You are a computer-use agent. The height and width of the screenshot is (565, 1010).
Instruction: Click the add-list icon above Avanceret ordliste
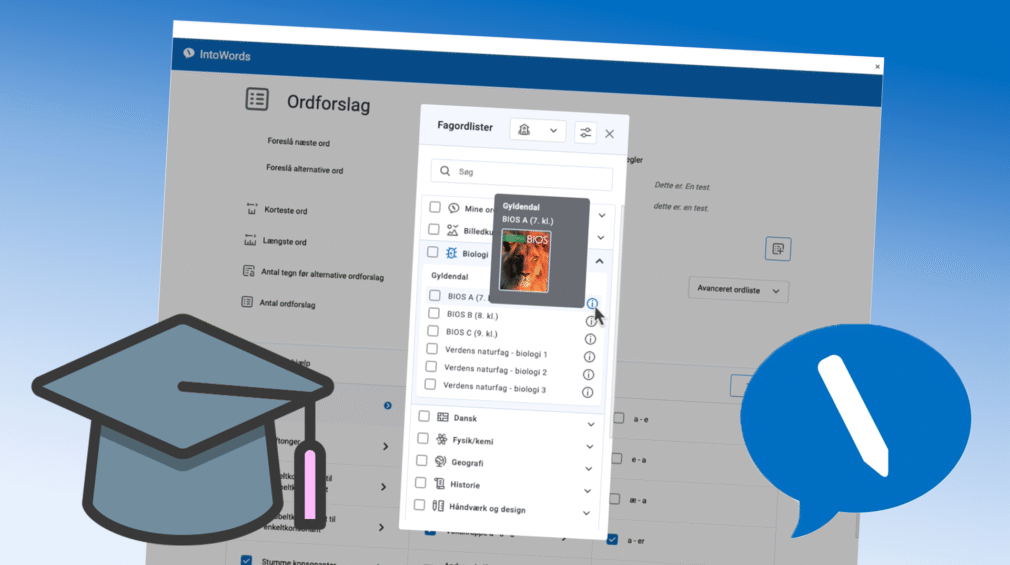point(778,248)
